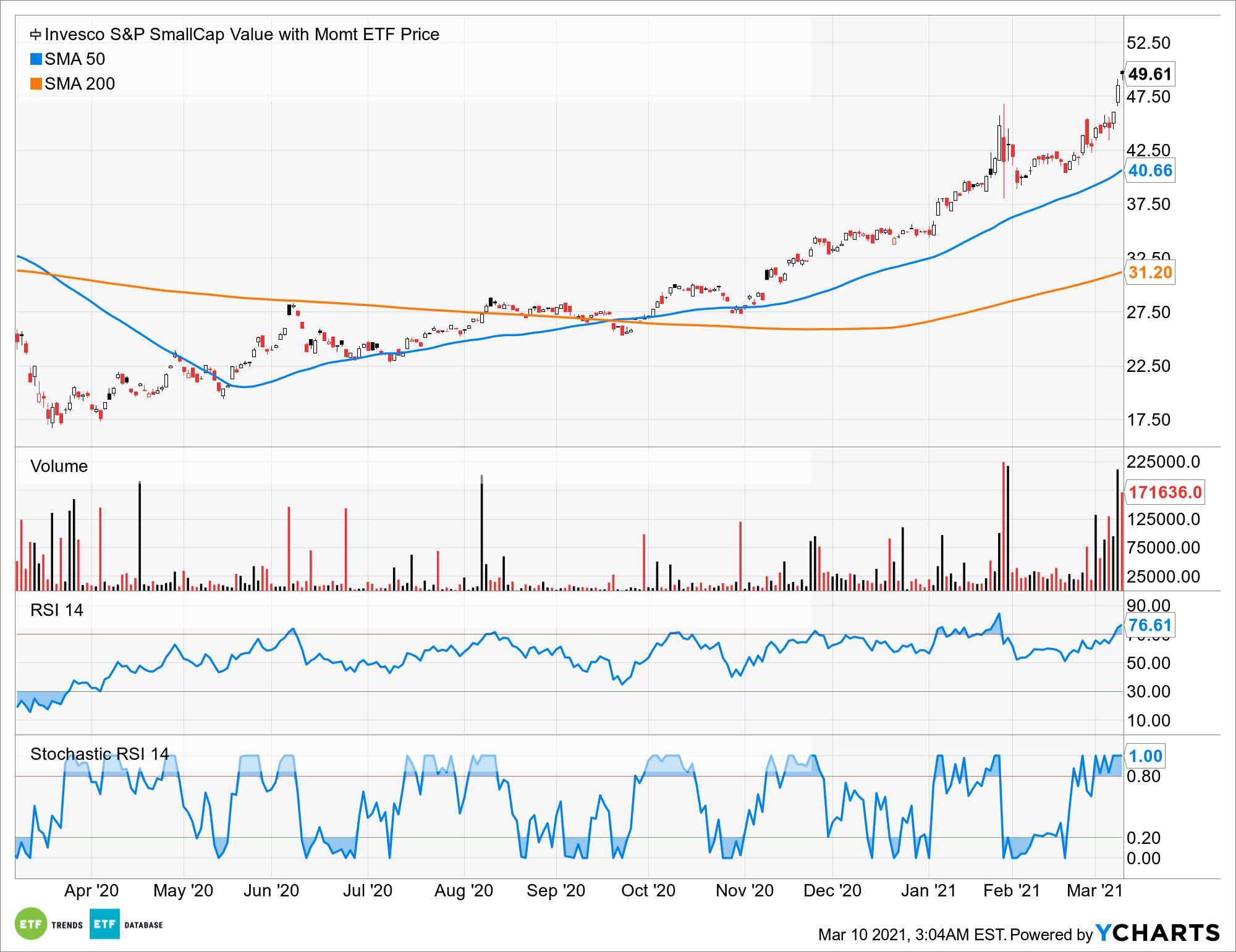Viewport: 1236px width, 952px height.
Task: Click the 40.66 SMA 50 value tag
Action: pyautogui.click(x=1149, y=171)
